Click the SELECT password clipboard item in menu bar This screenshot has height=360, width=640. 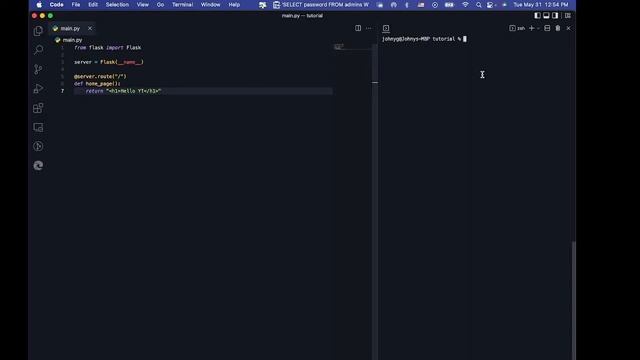point(321,4)
